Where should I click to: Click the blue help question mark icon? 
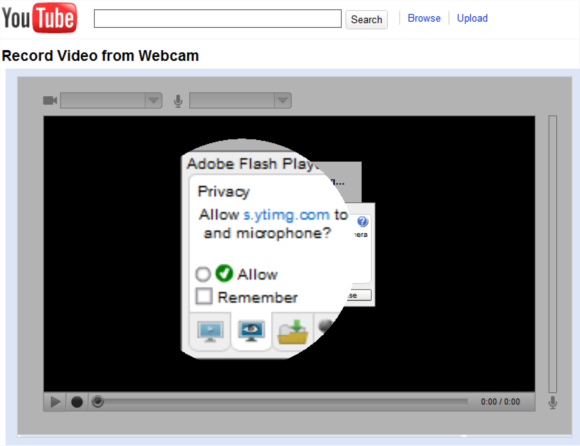point(362,222)
